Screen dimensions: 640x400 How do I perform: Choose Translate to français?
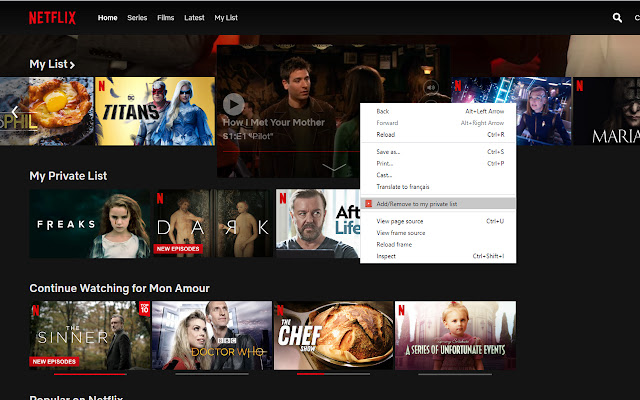[x=438, y=187]
